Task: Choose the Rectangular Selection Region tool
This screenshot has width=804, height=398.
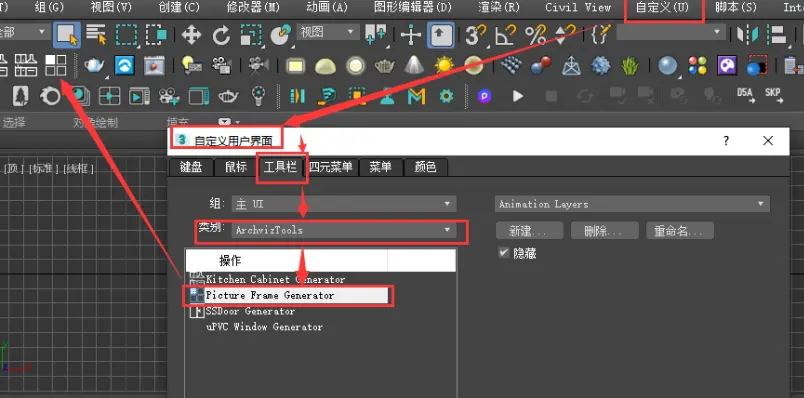Action: pos(126,35)
